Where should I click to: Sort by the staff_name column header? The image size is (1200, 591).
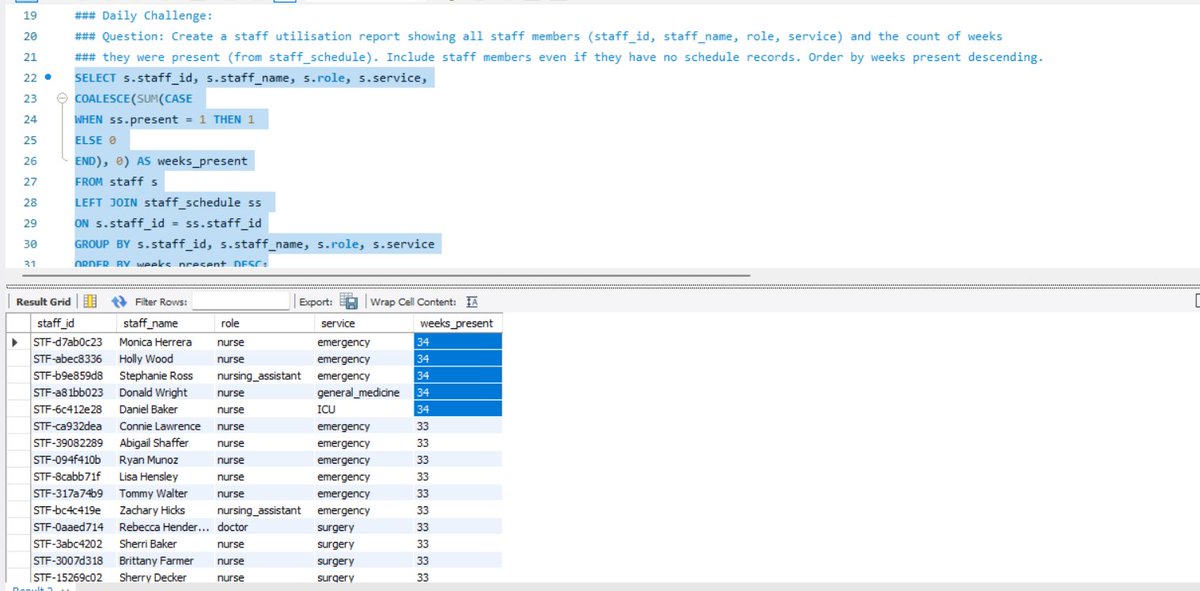point(164,324)
